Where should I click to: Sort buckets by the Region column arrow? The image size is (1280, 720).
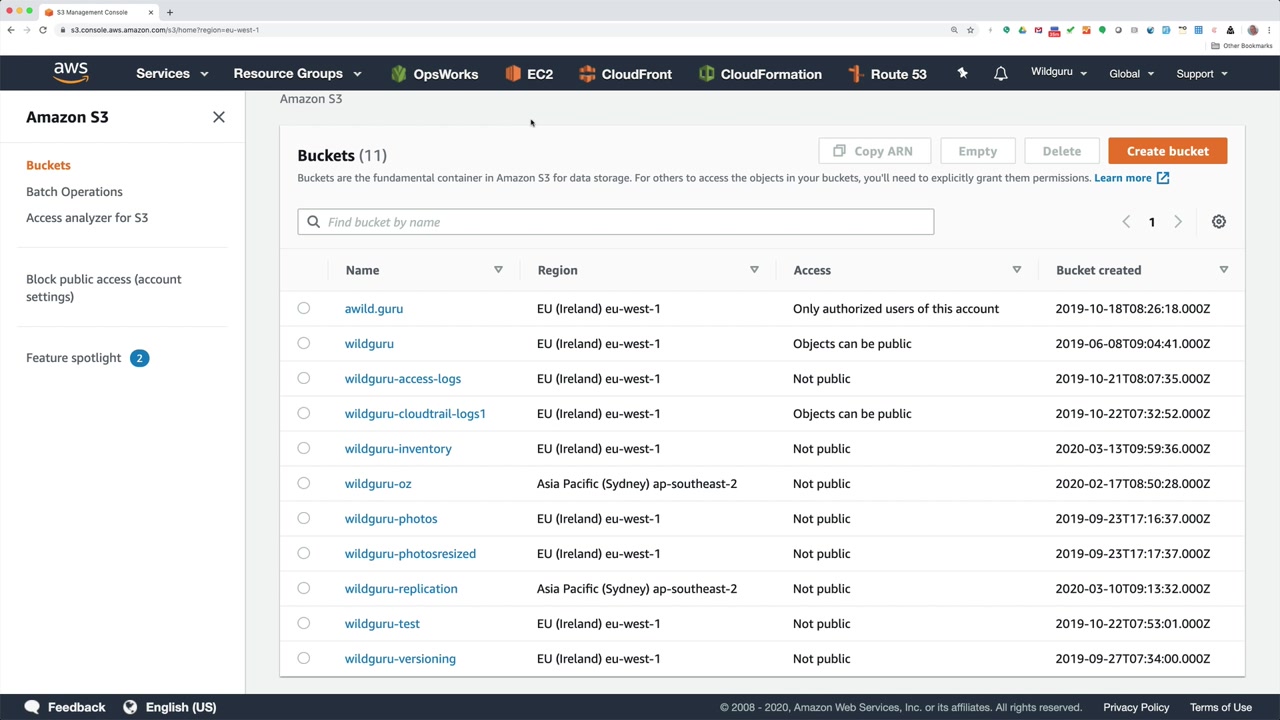pos(754,270)
